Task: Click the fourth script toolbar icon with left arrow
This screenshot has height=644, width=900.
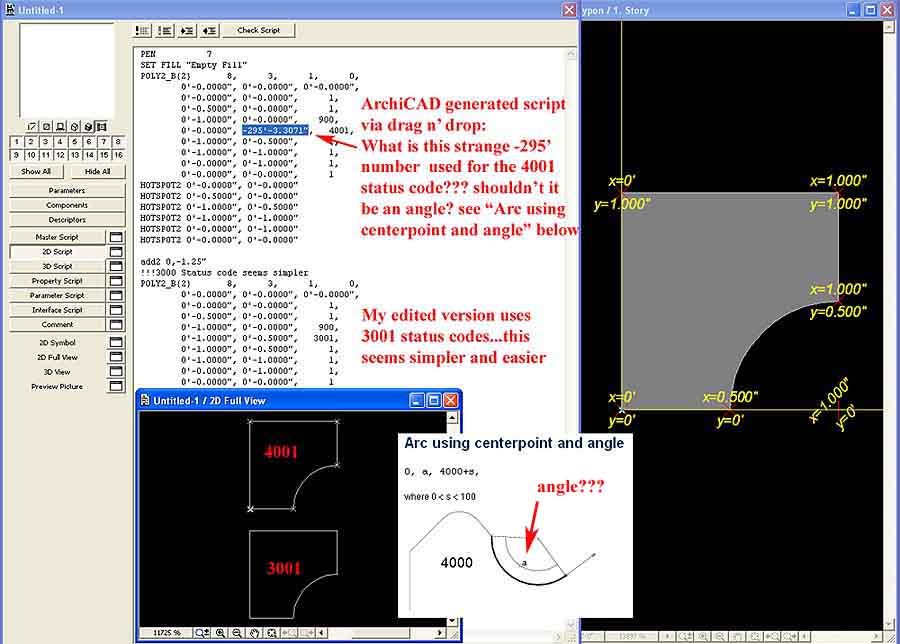Action: click(x=209, y=30)
